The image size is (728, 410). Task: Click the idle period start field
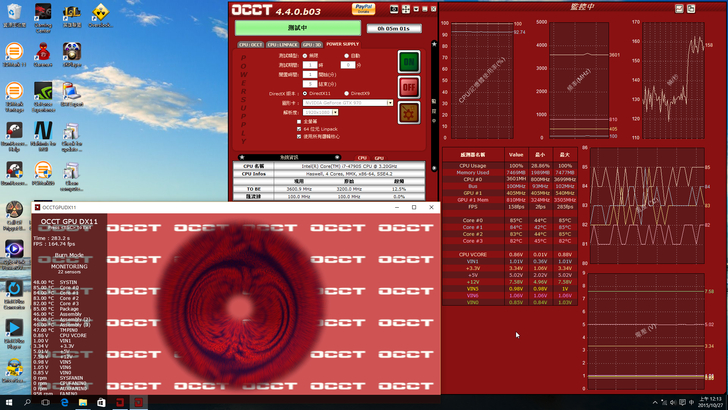click(x=310, y=74)
